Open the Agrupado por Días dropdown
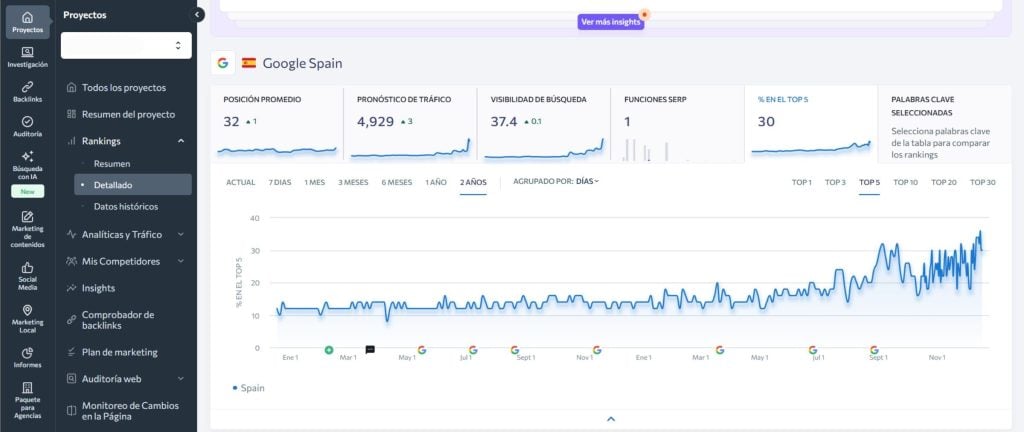Viewport: 1024px width, 432px height. (556, 182)
